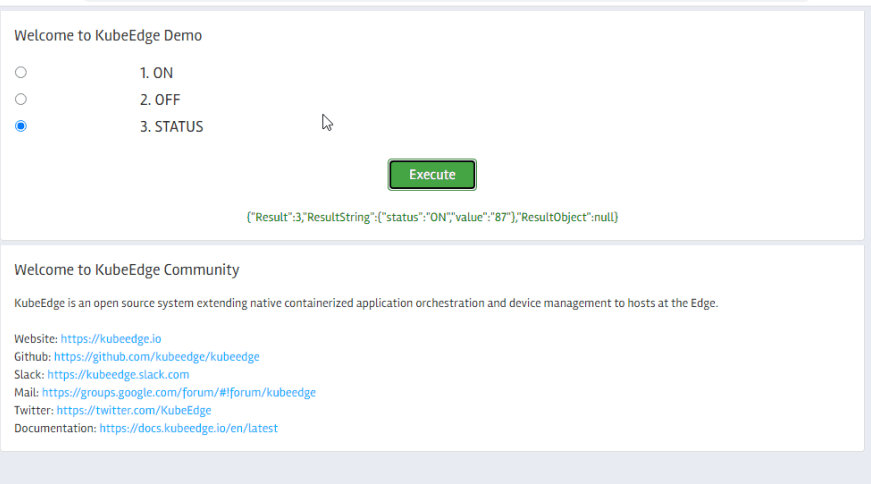
Task: Click the "1. ON" option label text
Action: 156,73
